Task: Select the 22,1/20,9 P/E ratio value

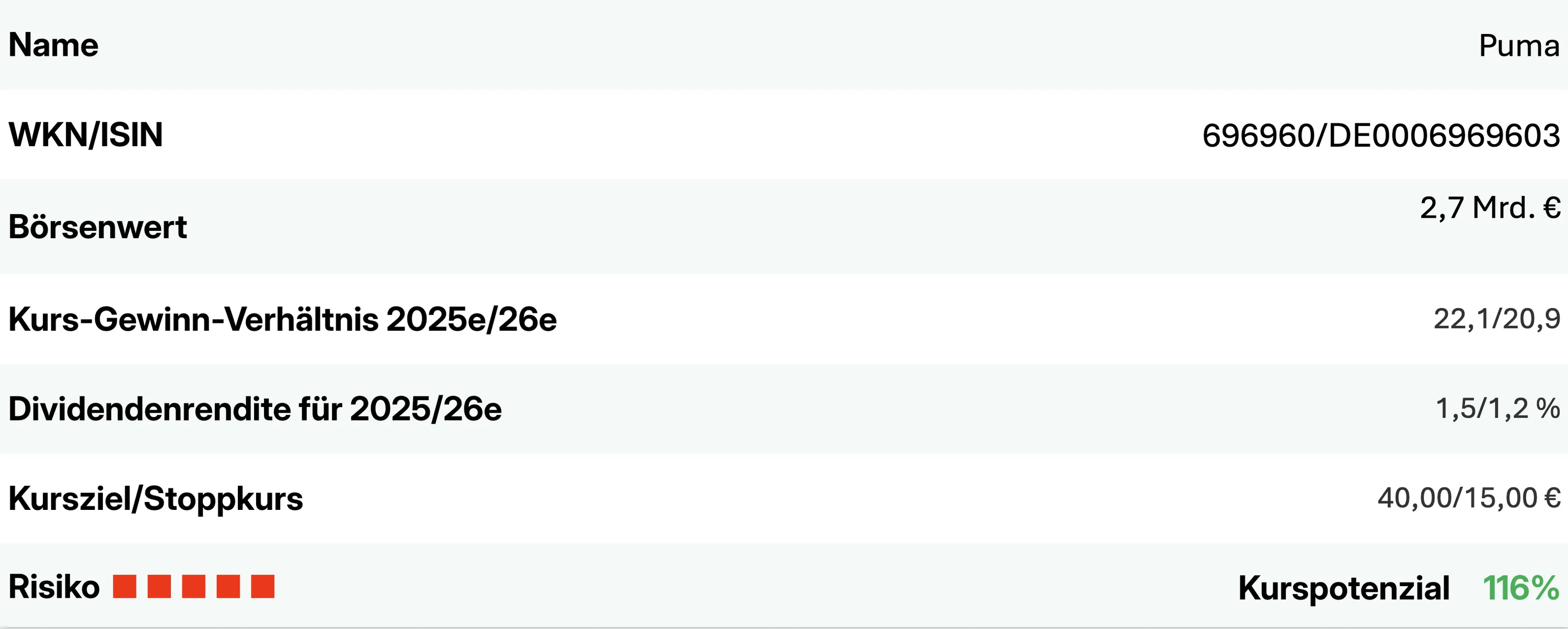Action: [x=1496, y=319]
